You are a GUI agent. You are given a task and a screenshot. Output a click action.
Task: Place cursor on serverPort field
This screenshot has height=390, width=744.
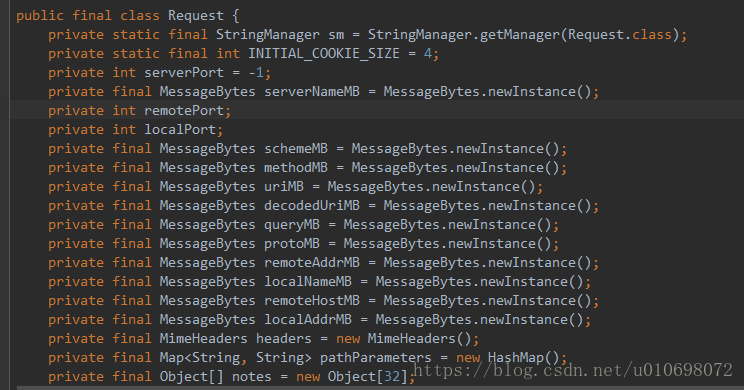click(x=184, y=73)
